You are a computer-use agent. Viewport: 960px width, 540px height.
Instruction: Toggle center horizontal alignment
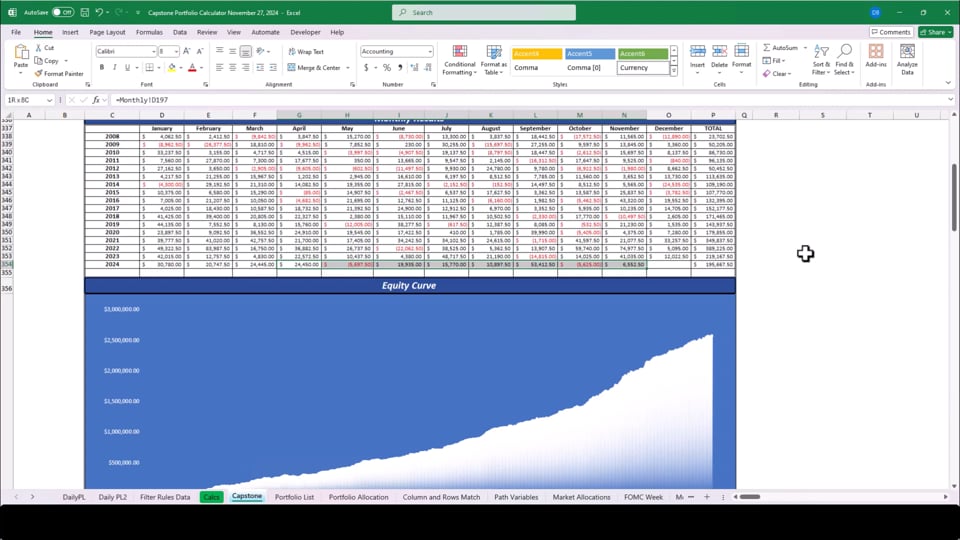233,67
